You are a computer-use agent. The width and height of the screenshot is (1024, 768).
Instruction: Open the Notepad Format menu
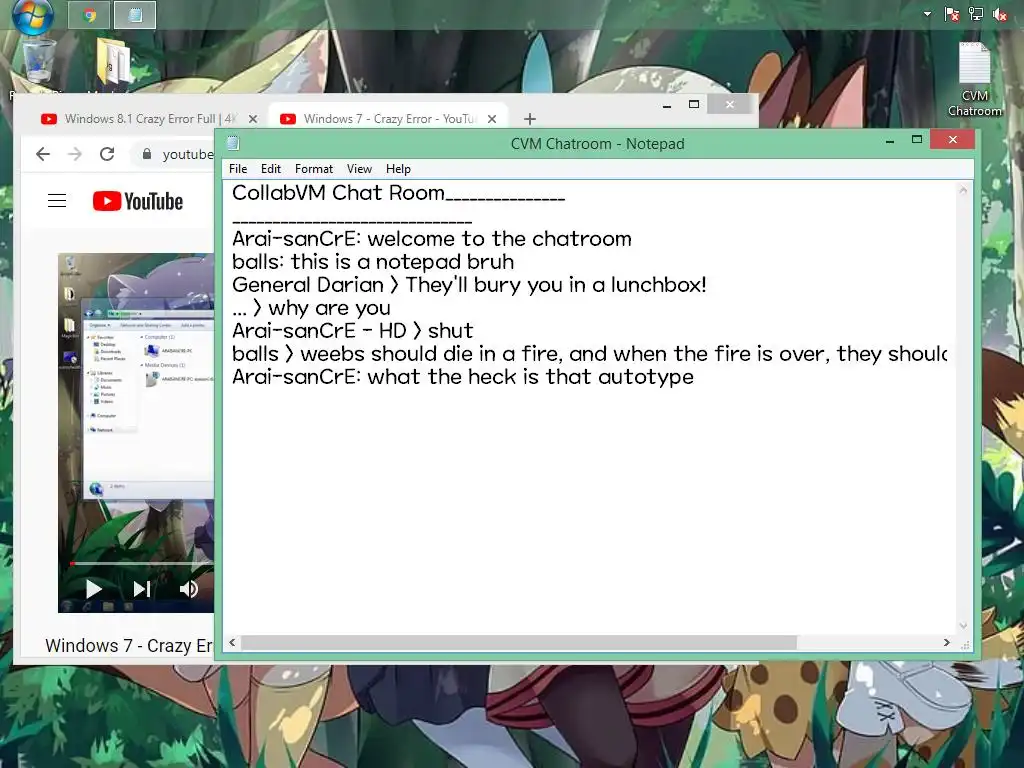coord(313,169)
